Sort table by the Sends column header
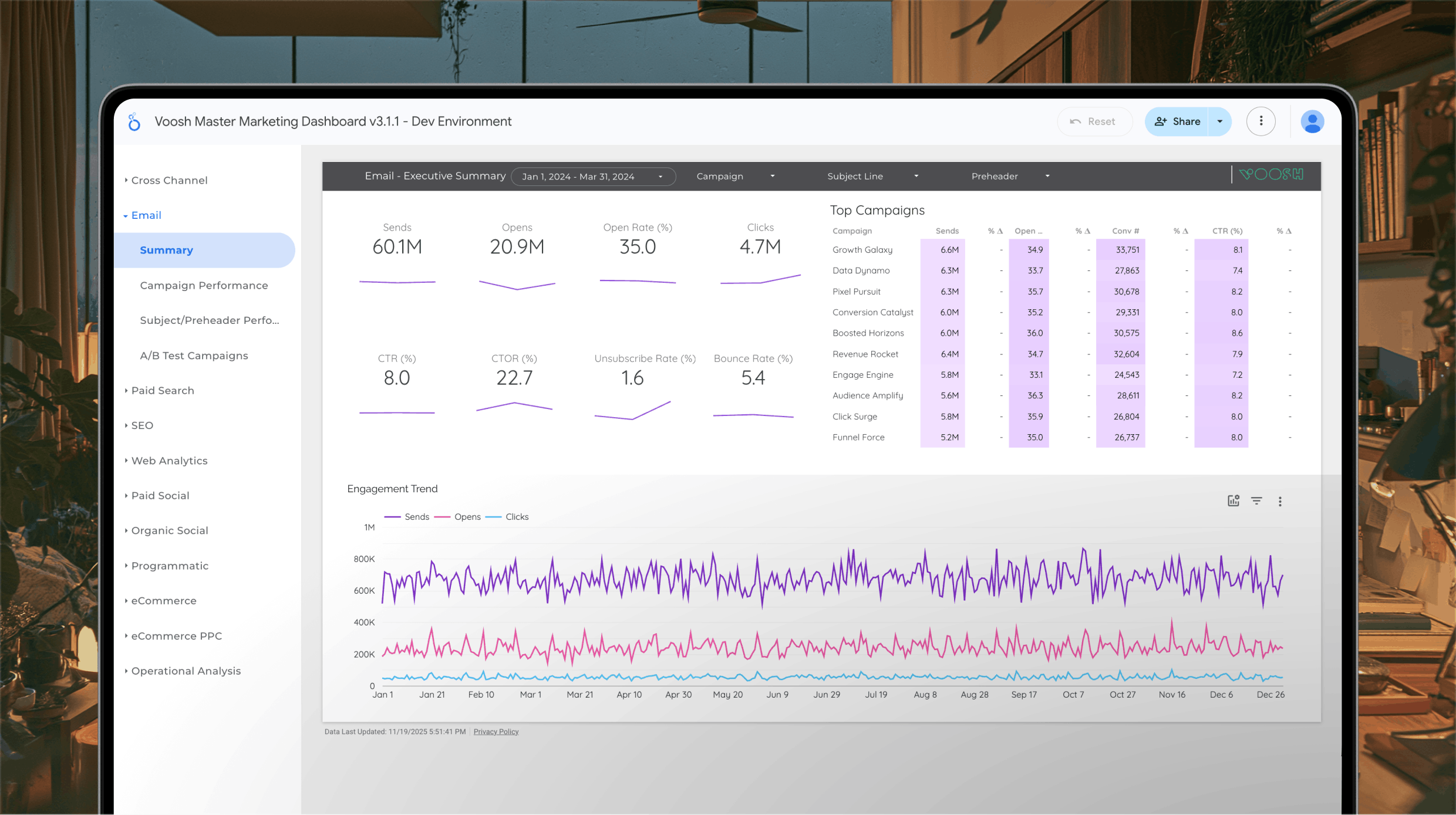Viewport: 1456px width, 815px height. pyautogui.click(x=947, y=231)
